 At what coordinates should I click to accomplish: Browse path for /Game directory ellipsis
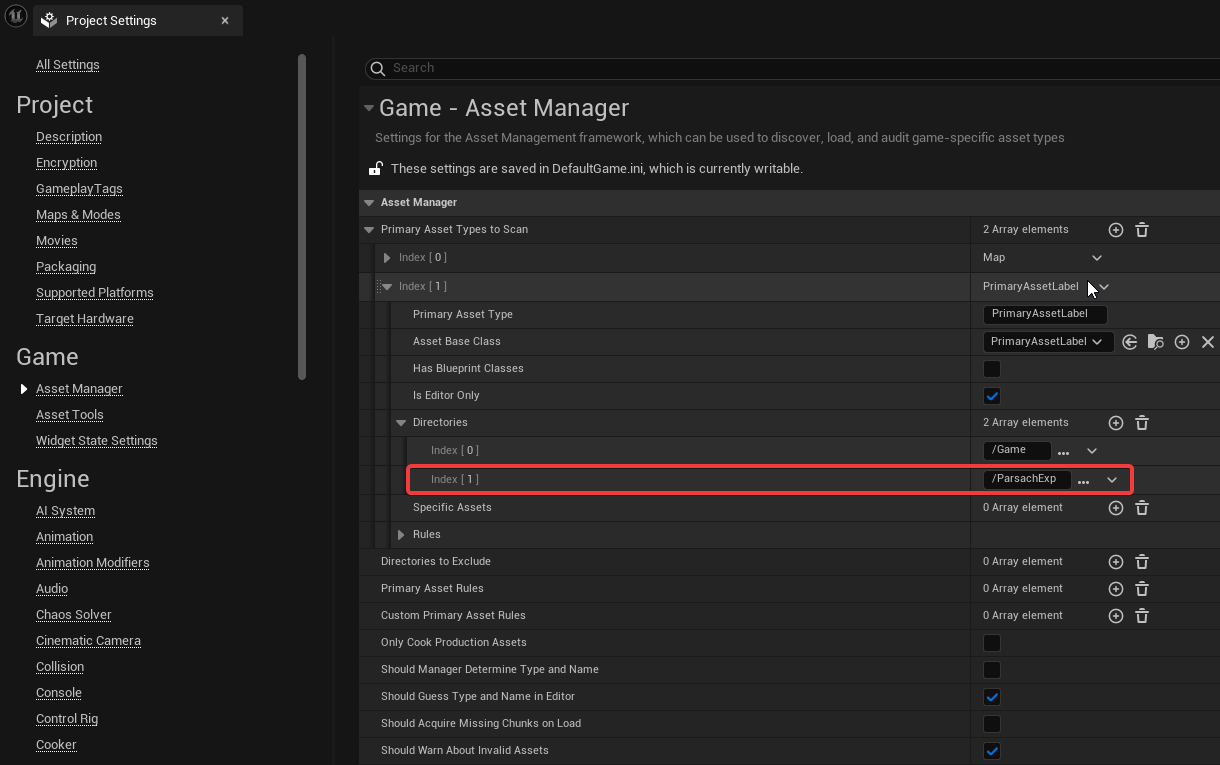[1063, 452]
